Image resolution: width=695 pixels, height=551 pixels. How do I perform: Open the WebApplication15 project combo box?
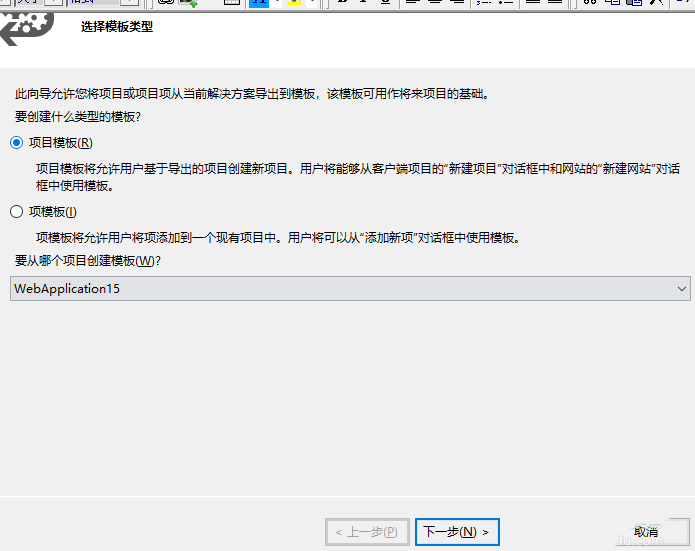[340, 289]
